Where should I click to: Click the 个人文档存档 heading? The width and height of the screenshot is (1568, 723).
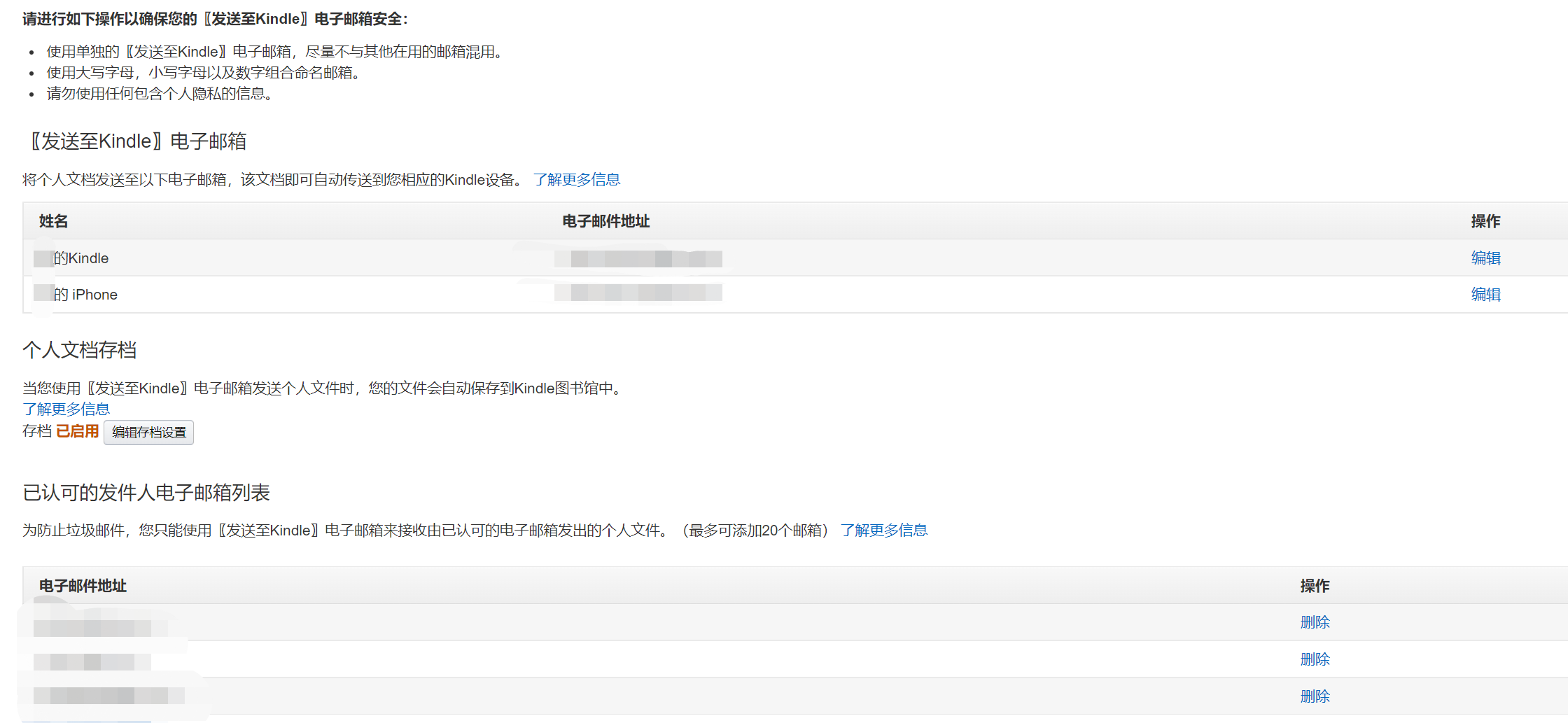pos(80,350)
